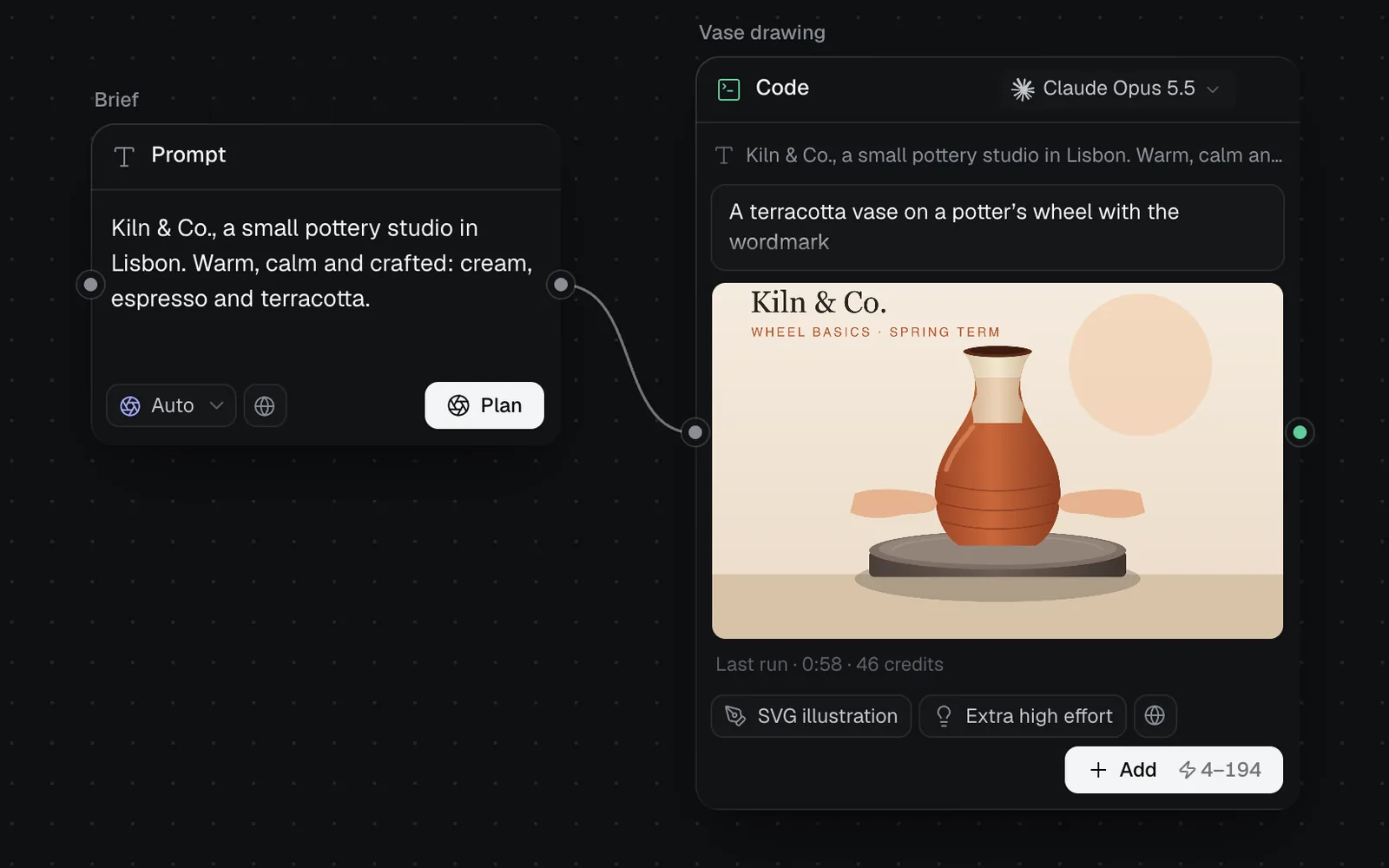Image resolution: width=1389 pixels, height=868 pixels.
Task: Open the Auto mode dropdown
Action: click(171, 405)
